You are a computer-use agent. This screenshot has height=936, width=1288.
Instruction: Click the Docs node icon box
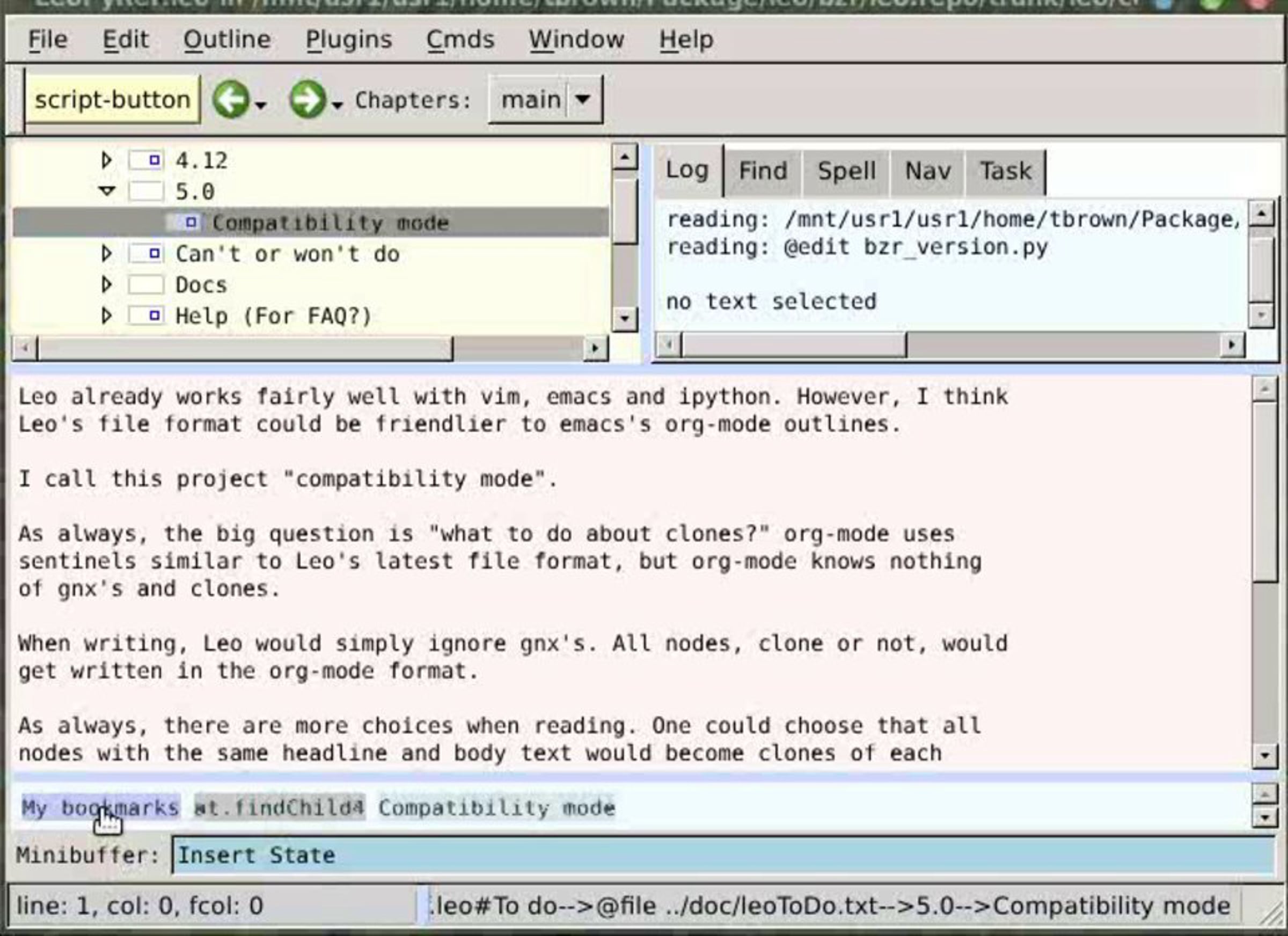click(x=147, y=284)
